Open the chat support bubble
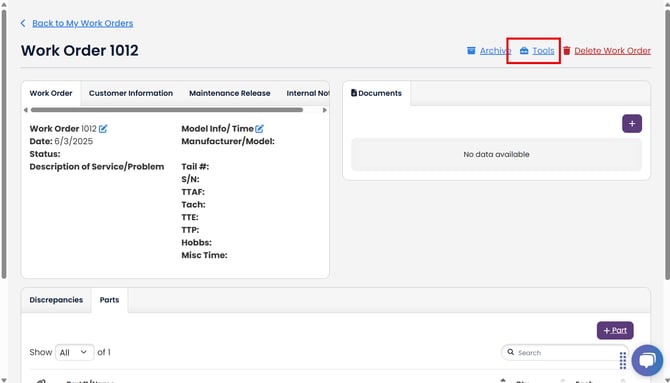 (647, 360)
